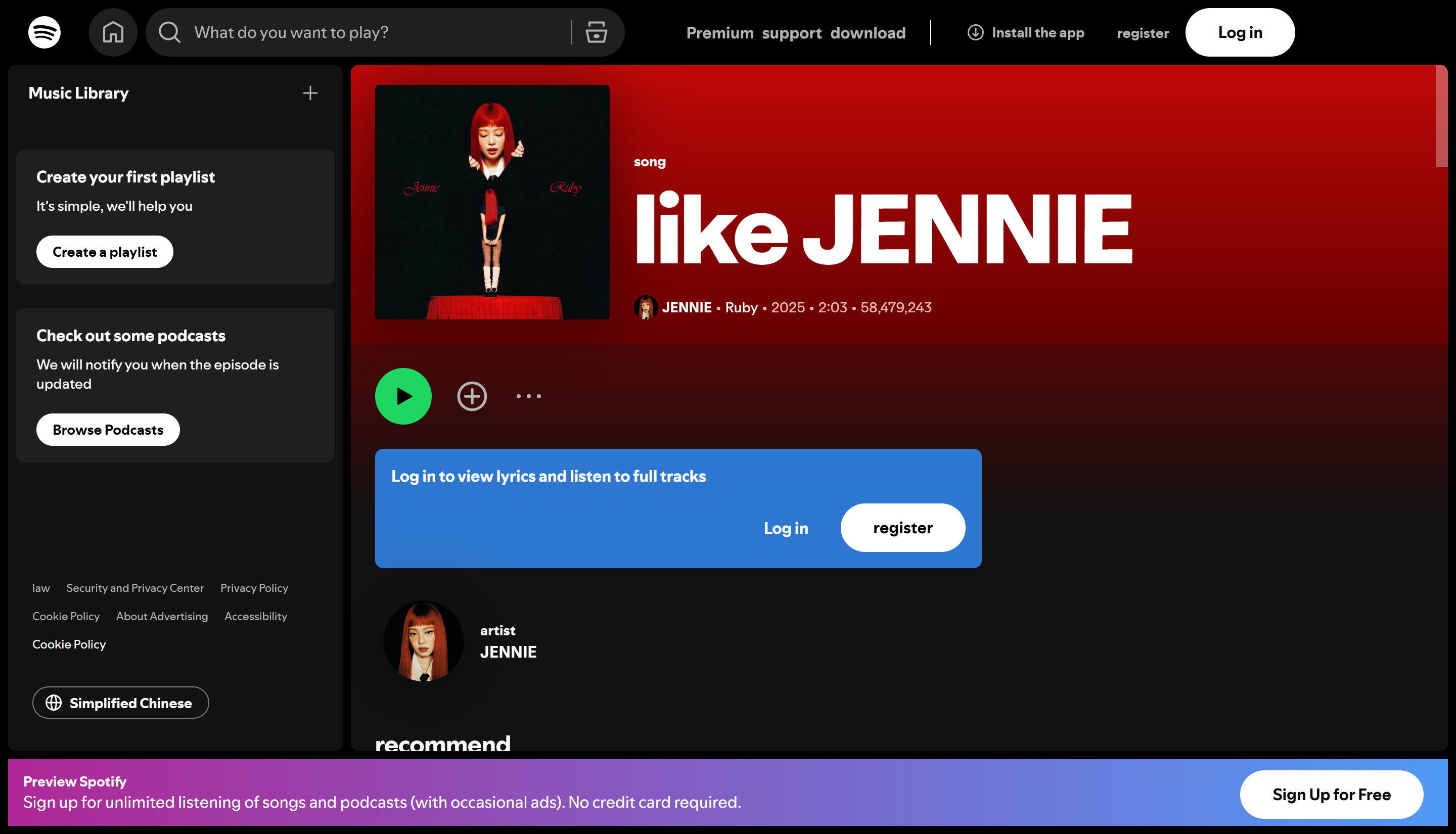Viewport: 1456px width, 834px height.
Task: Click the Create a playlist button
Action: pos(104,251)
